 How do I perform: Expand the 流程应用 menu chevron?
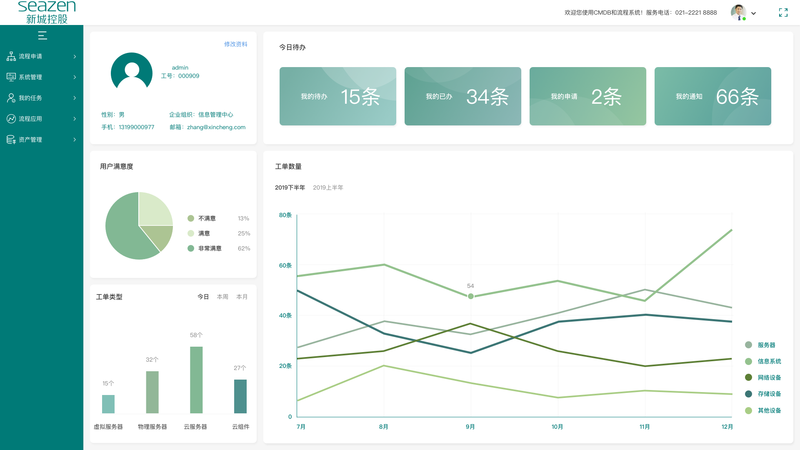(74, 118)
